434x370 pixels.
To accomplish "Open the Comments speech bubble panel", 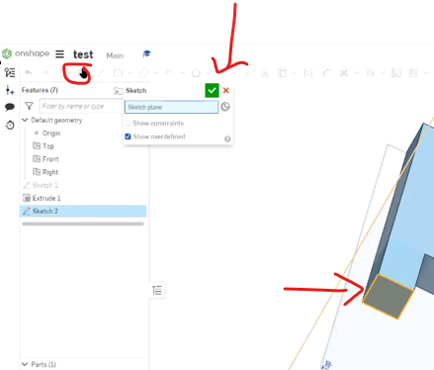I will tap(10, 107).
